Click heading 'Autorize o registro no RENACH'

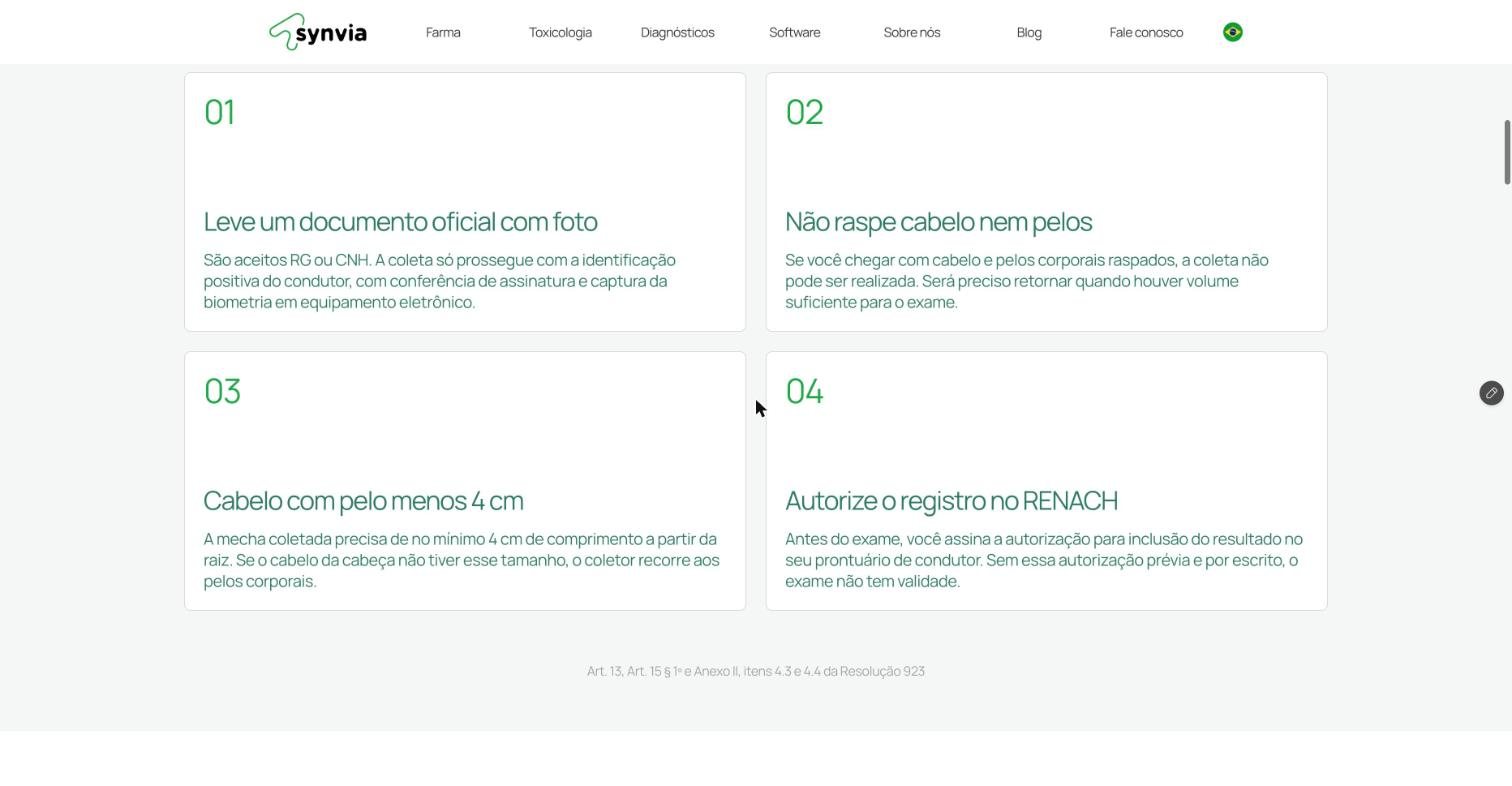coord(951,500)
